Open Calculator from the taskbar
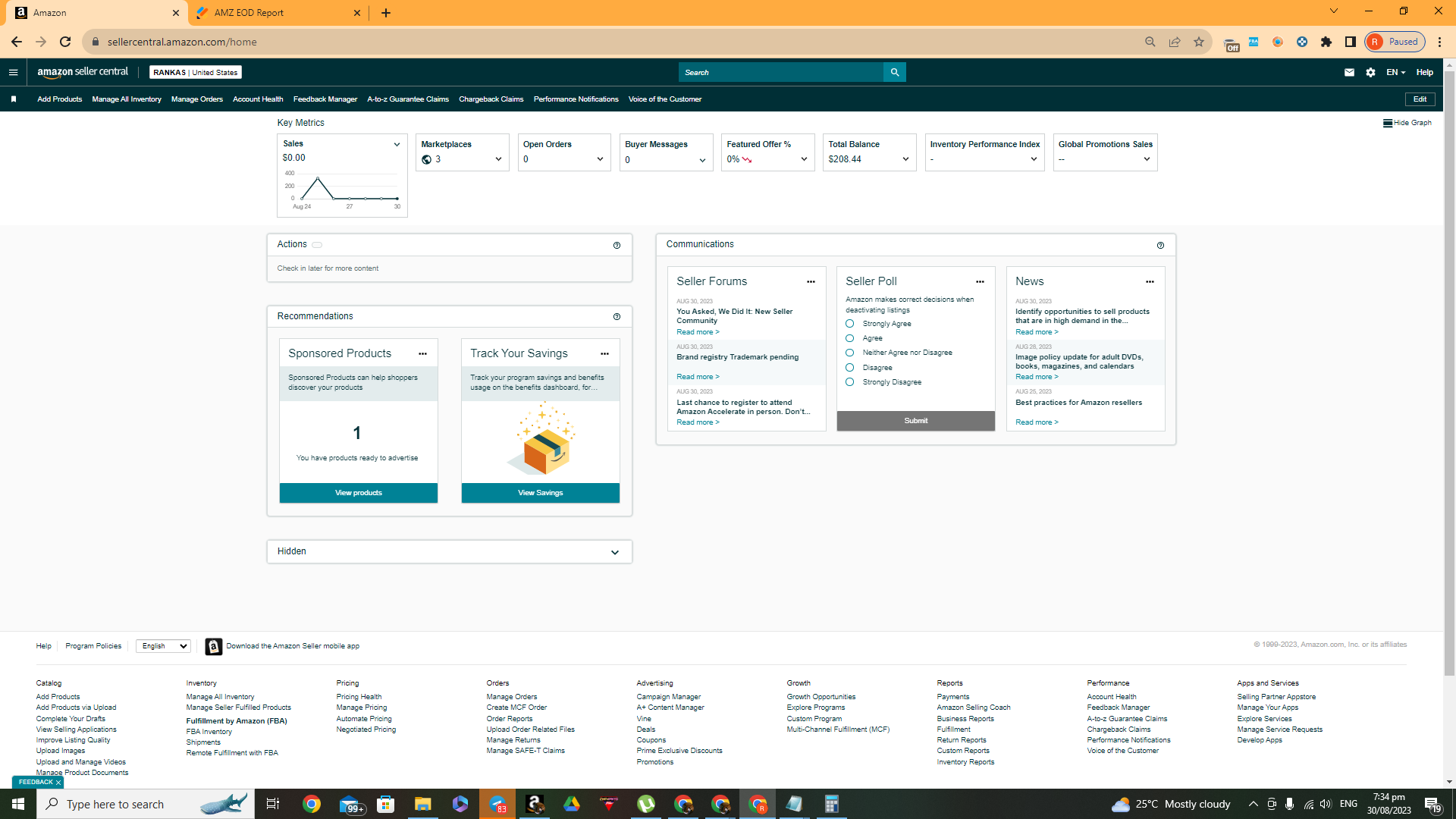Viewport: 1456px width, 819px height. [x=831, y=804]
